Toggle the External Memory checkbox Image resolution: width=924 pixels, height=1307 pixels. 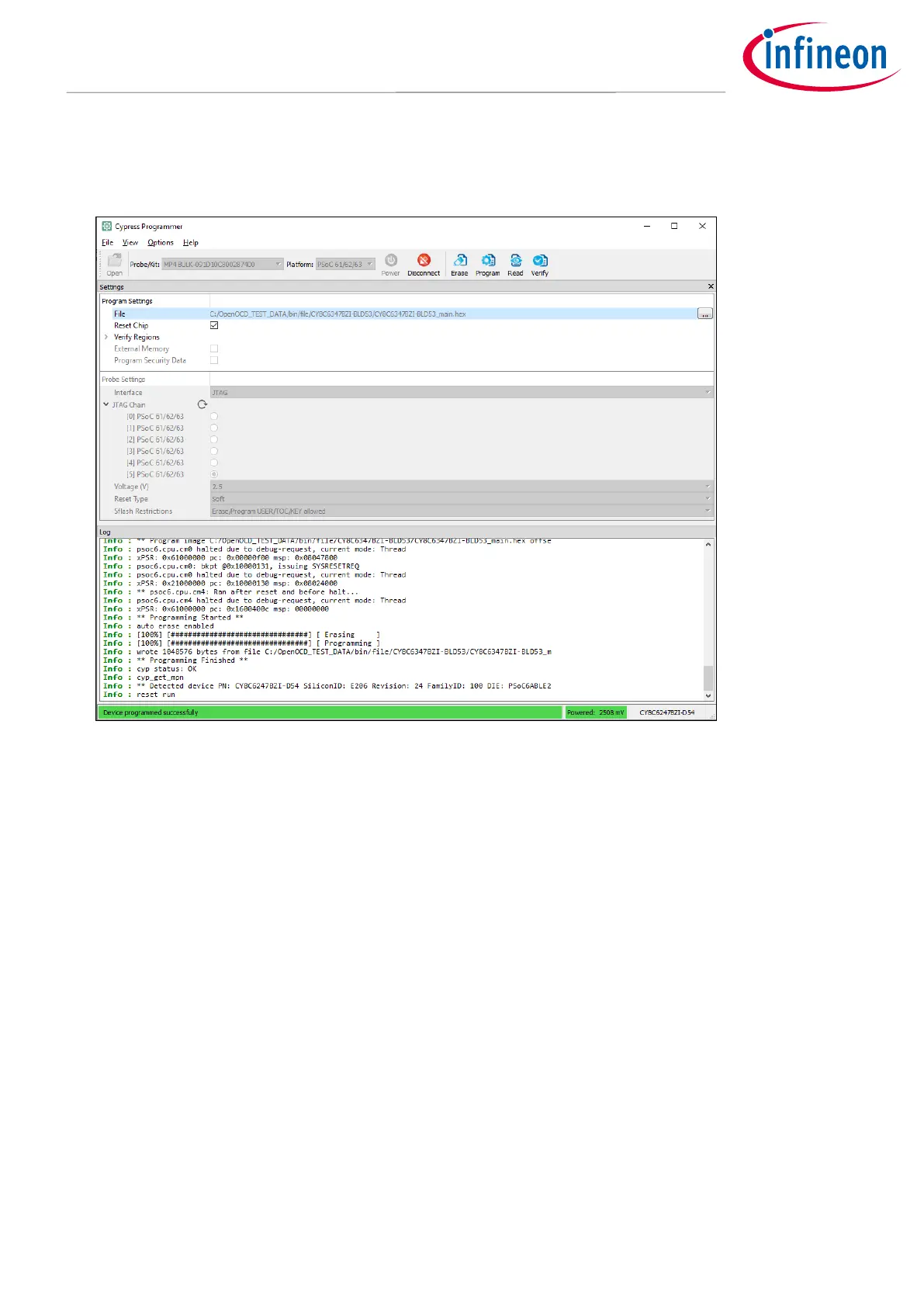(x=214, y=348)
